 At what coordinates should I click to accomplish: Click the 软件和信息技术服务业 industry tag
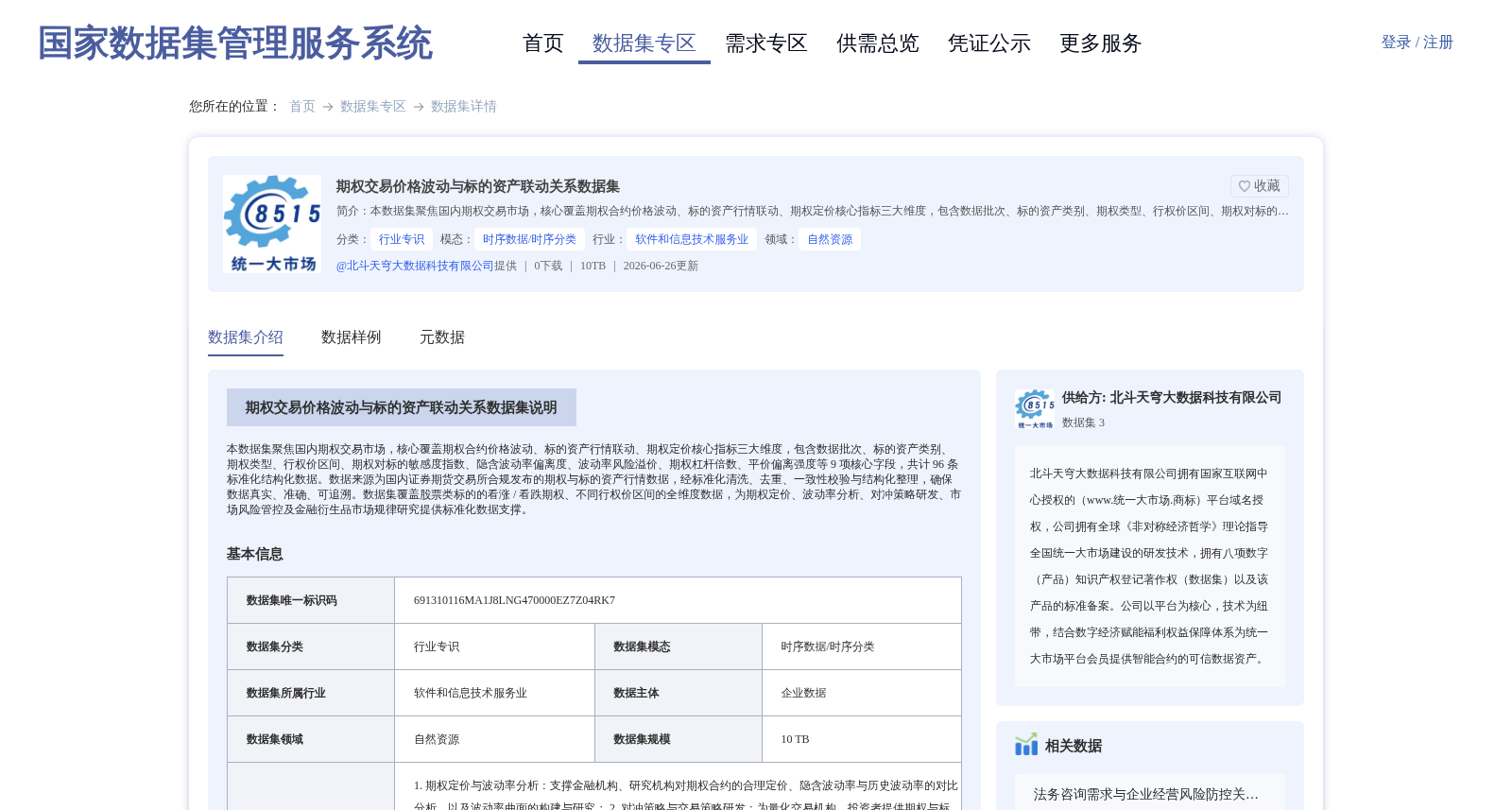[x=692, y=239]
